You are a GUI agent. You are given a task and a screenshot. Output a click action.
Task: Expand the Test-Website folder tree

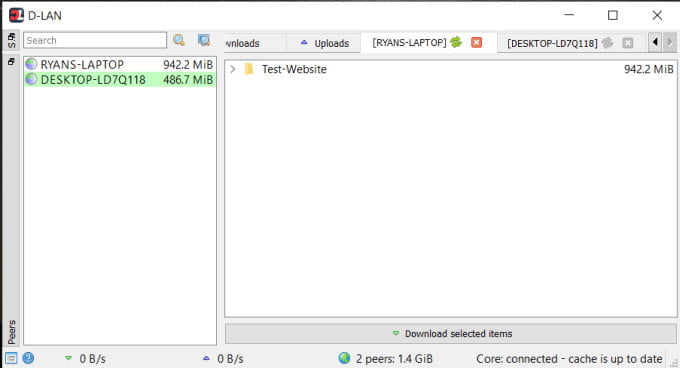pyautogui.click(x=233, y=69)
